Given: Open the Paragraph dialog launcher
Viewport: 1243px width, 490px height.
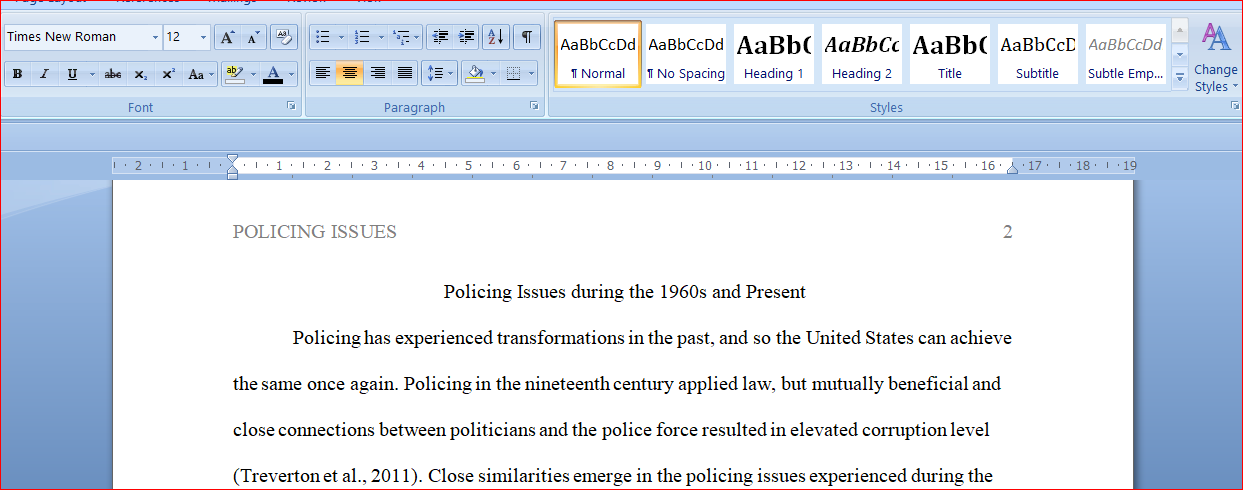Looking at the screenshot, I should (x=535, y=105).
